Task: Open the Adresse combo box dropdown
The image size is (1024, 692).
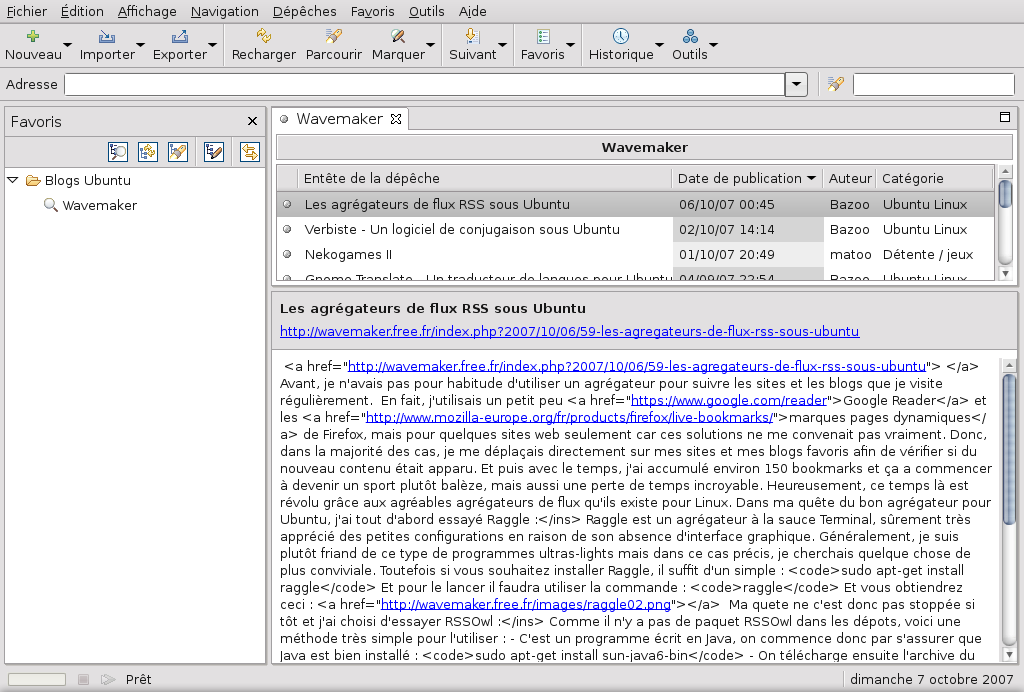Action: click(x=796, y=84)
